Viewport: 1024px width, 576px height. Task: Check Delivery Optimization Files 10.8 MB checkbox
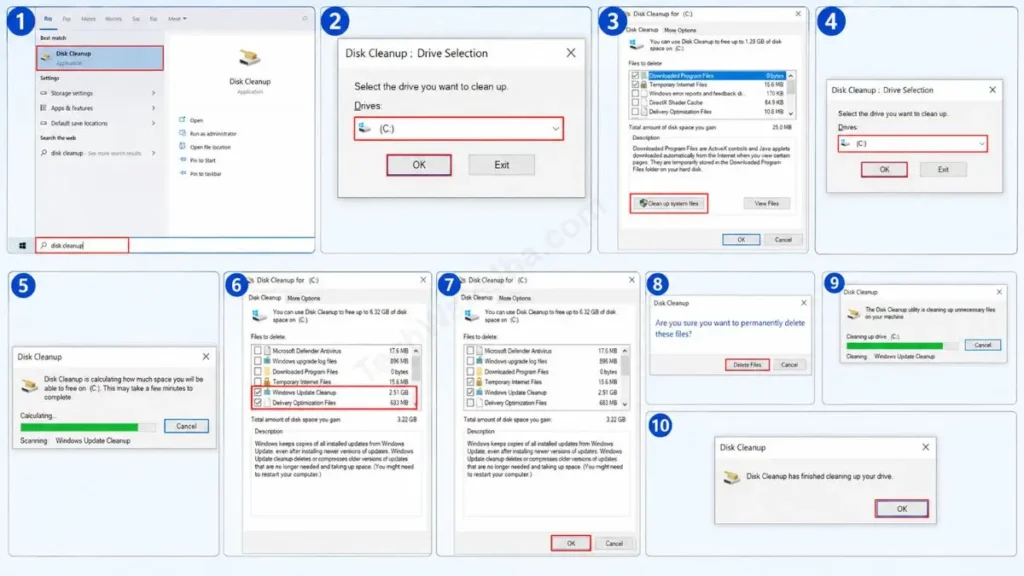[635, 112]
